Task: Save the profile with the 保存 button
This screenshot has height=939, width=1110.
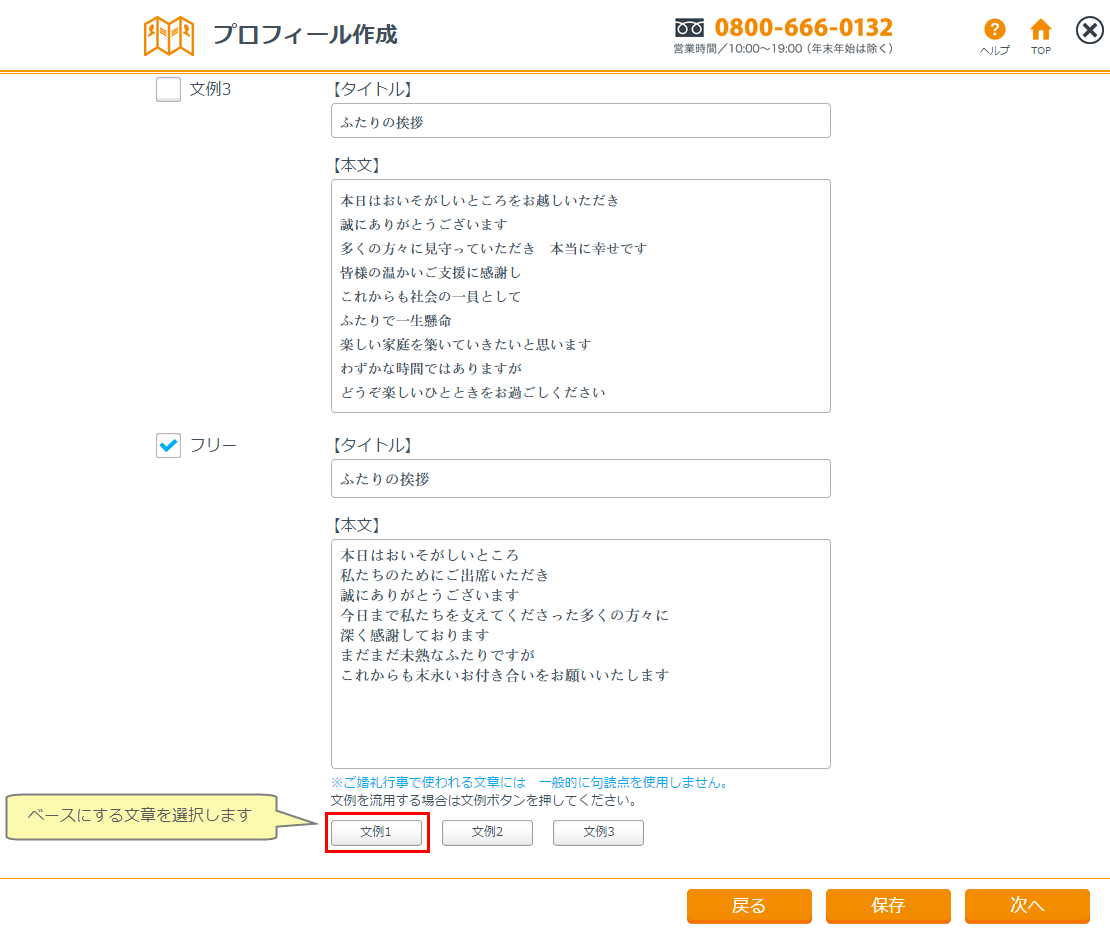Action: [888, 906]
